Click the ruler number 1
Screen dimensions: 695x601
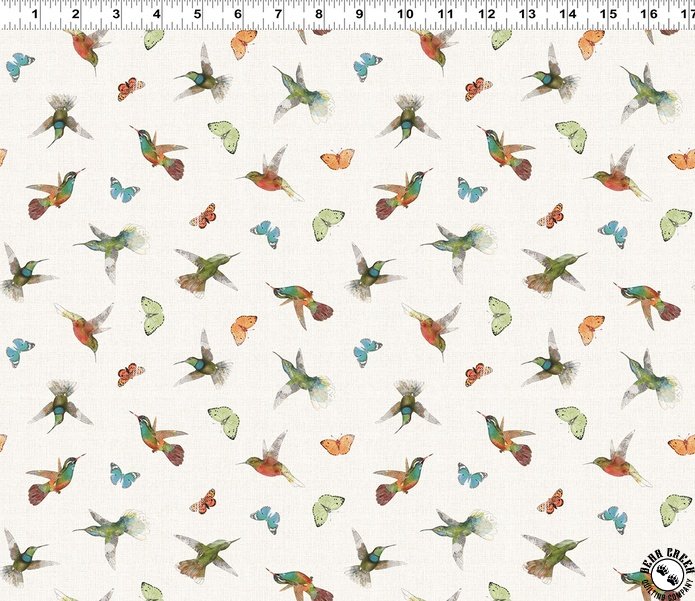[35, 14]
